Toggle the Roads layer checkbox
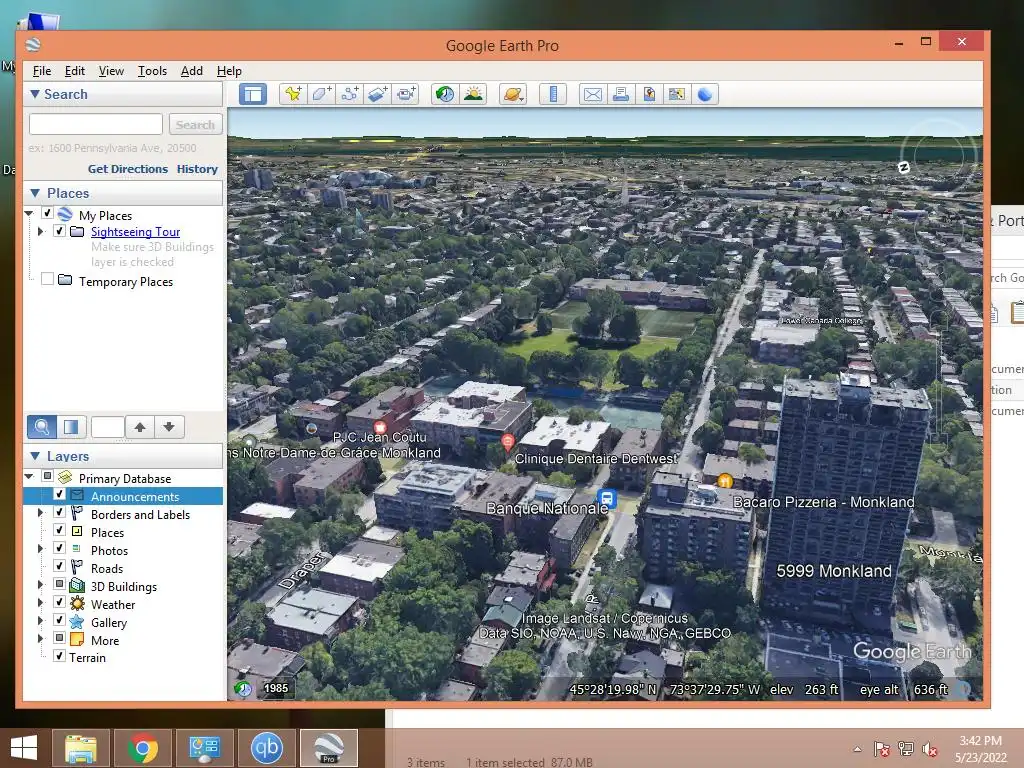This screenshot has width=1024, height=768. [x=59, y=566]
